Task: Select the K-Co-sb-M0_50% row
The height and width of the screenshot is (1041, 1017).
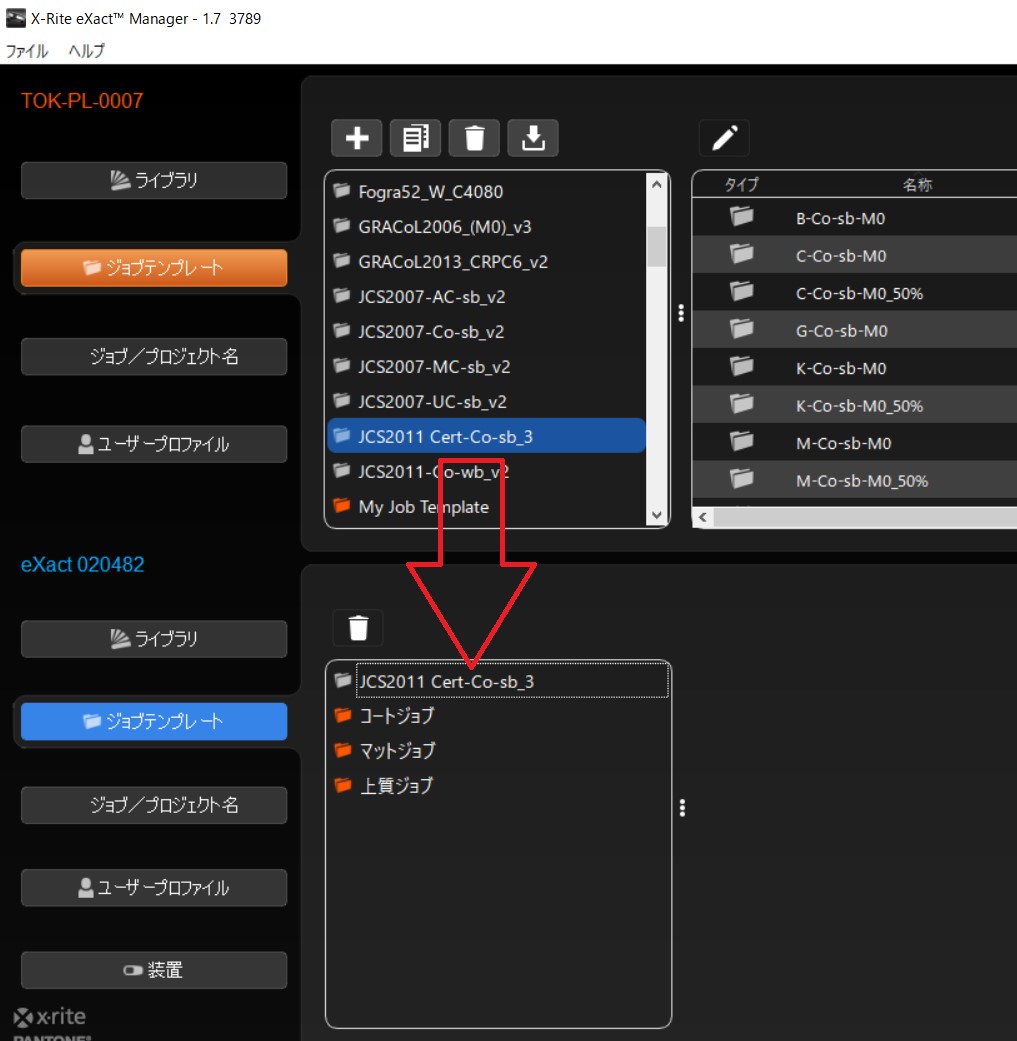Action: [854, 405]
